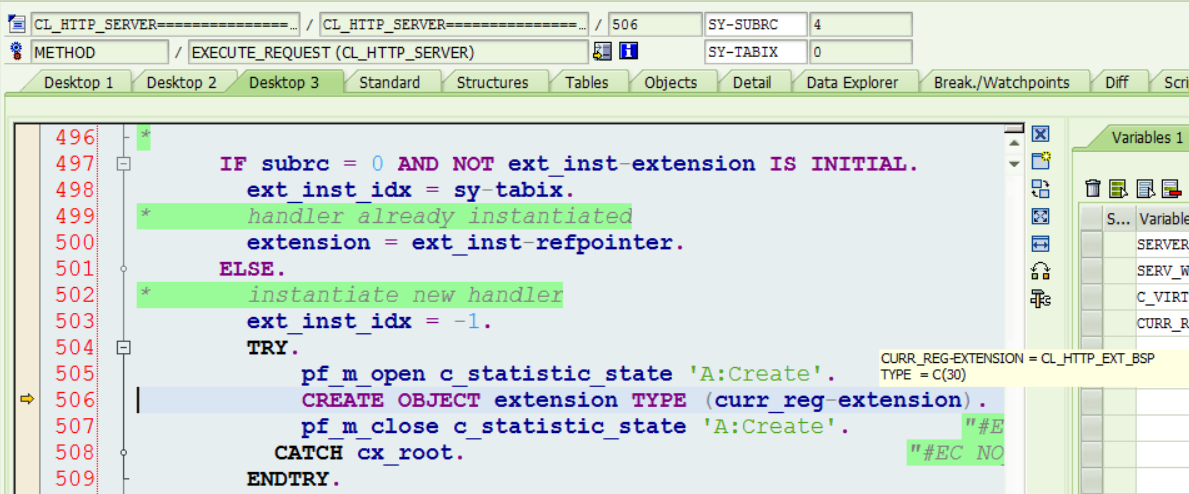Open the Break./Watchpoints tab
Screen dimensions: 1189x494
point(1002,83)
